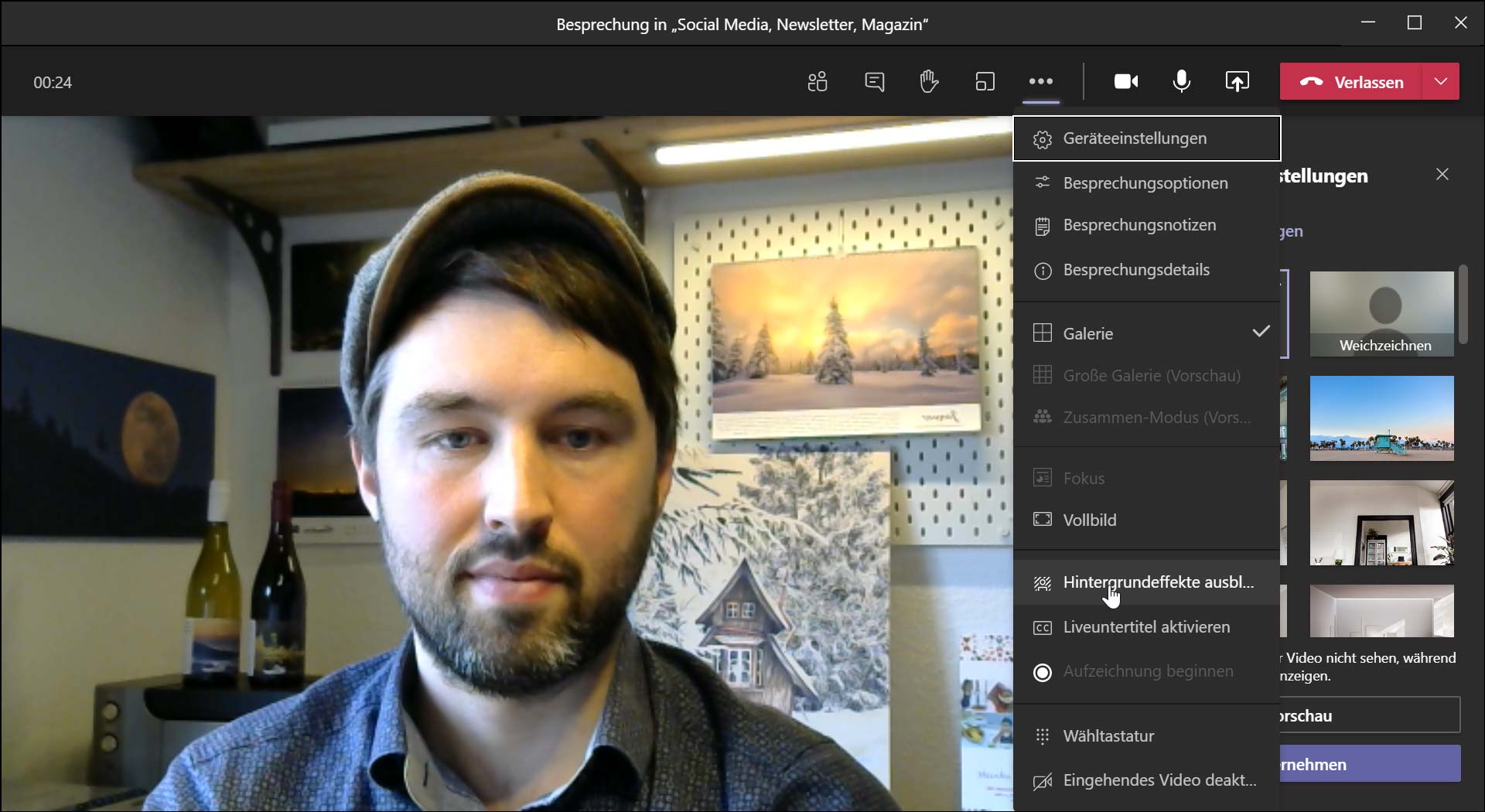1485x812 pixels.
Task: Open the participants panel icon
Action: pos(818,82)
